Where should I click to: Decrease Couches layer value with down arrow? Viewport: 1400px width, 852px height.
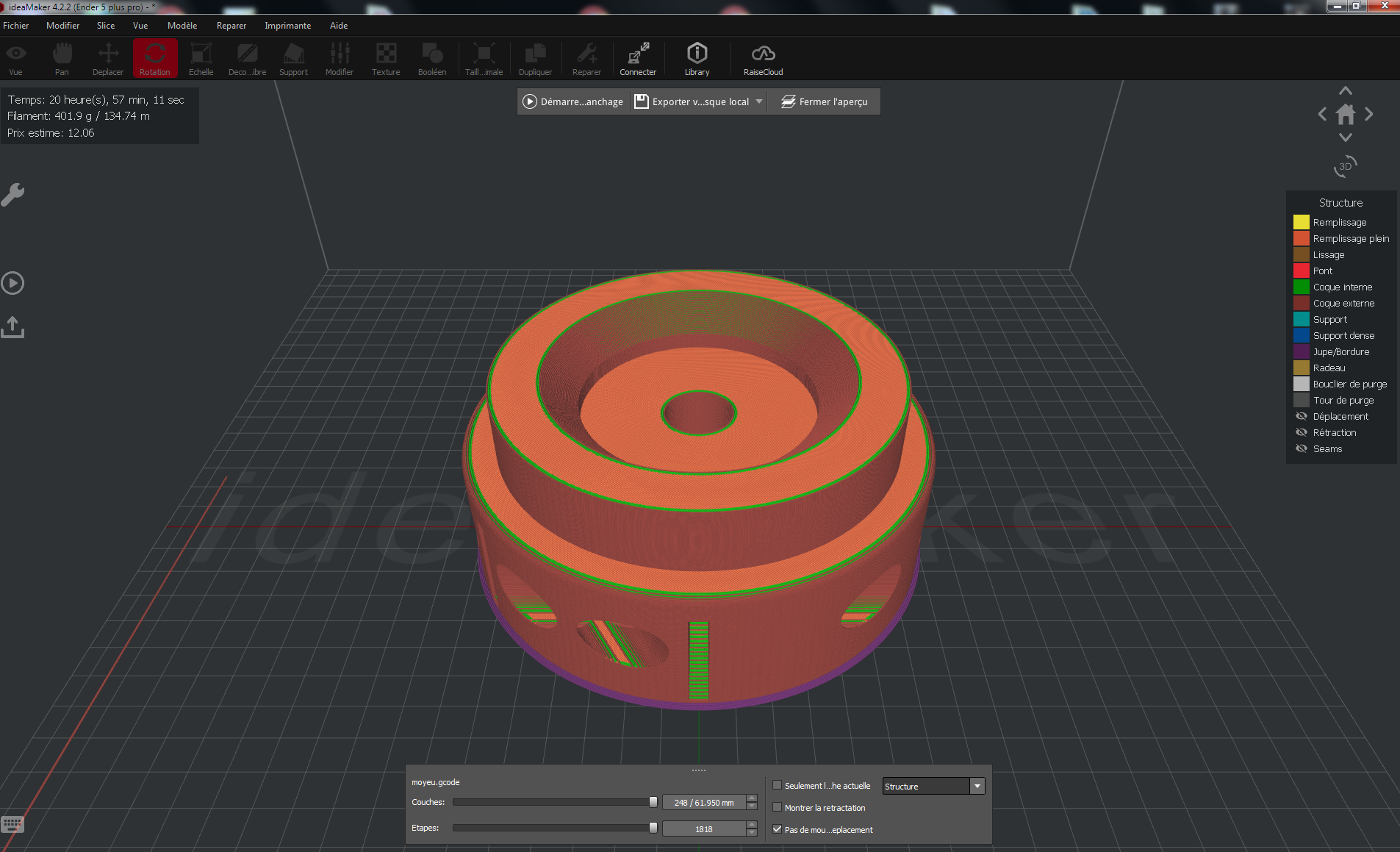(752, 806)
